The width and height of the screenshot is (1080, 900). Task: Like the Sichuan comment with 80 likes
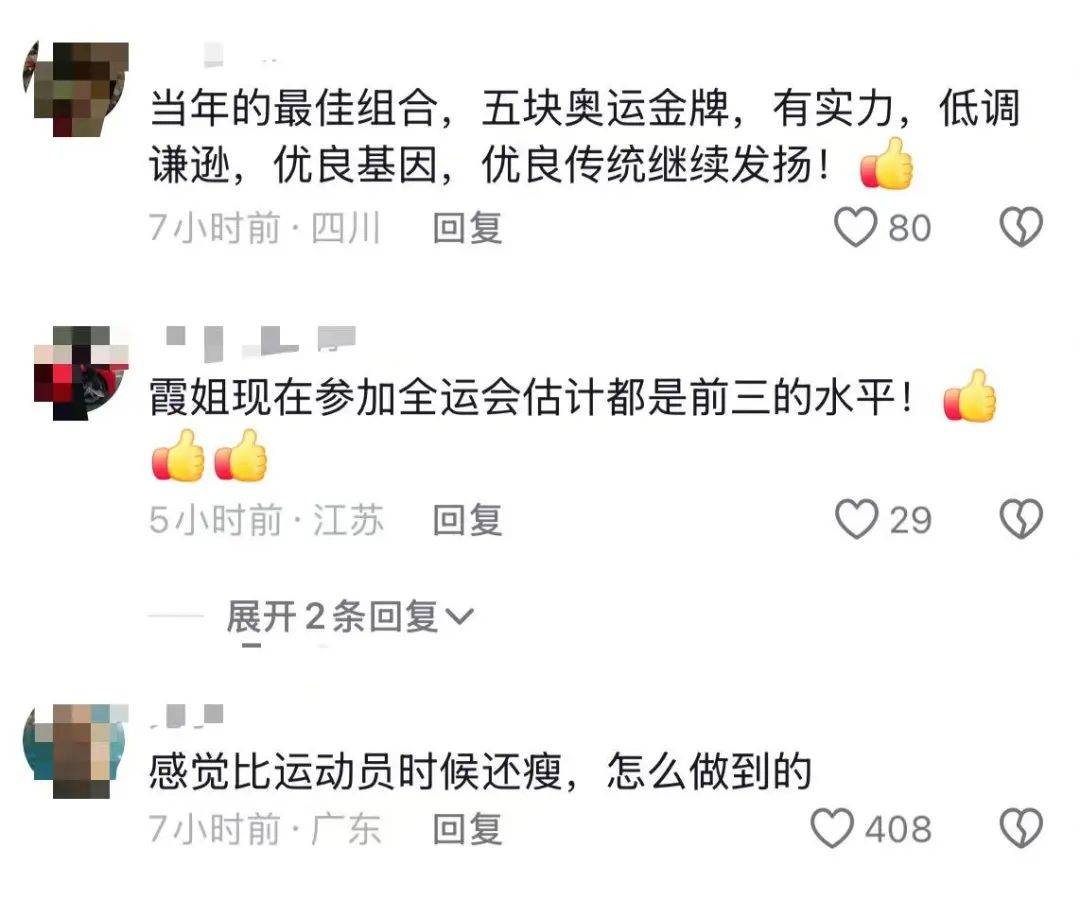(855, 227)
